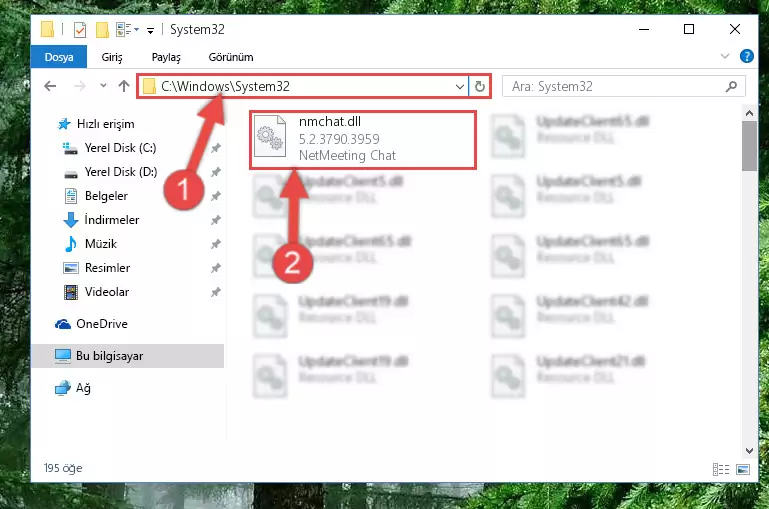Click the 195 öğe status bar text

point(63,468)
